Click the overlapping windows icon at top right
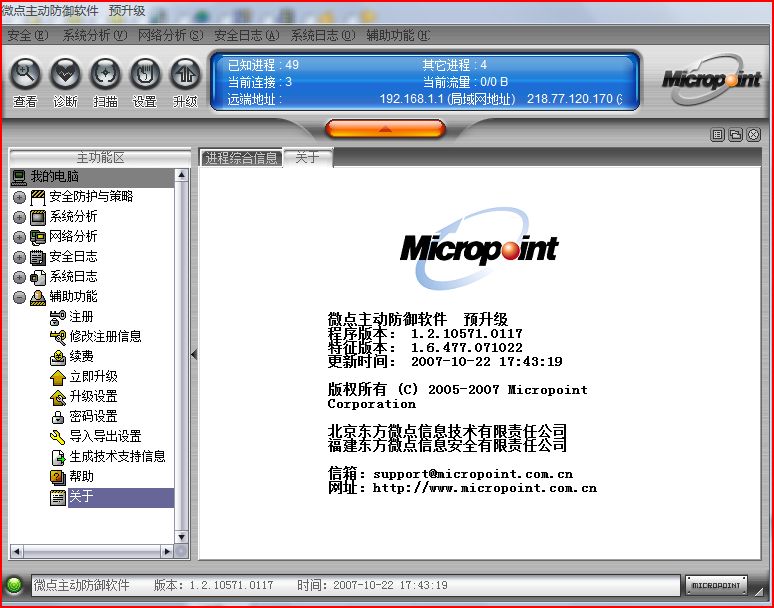The width and height of the screenshot is (774, 608). [x=735, y=134]
